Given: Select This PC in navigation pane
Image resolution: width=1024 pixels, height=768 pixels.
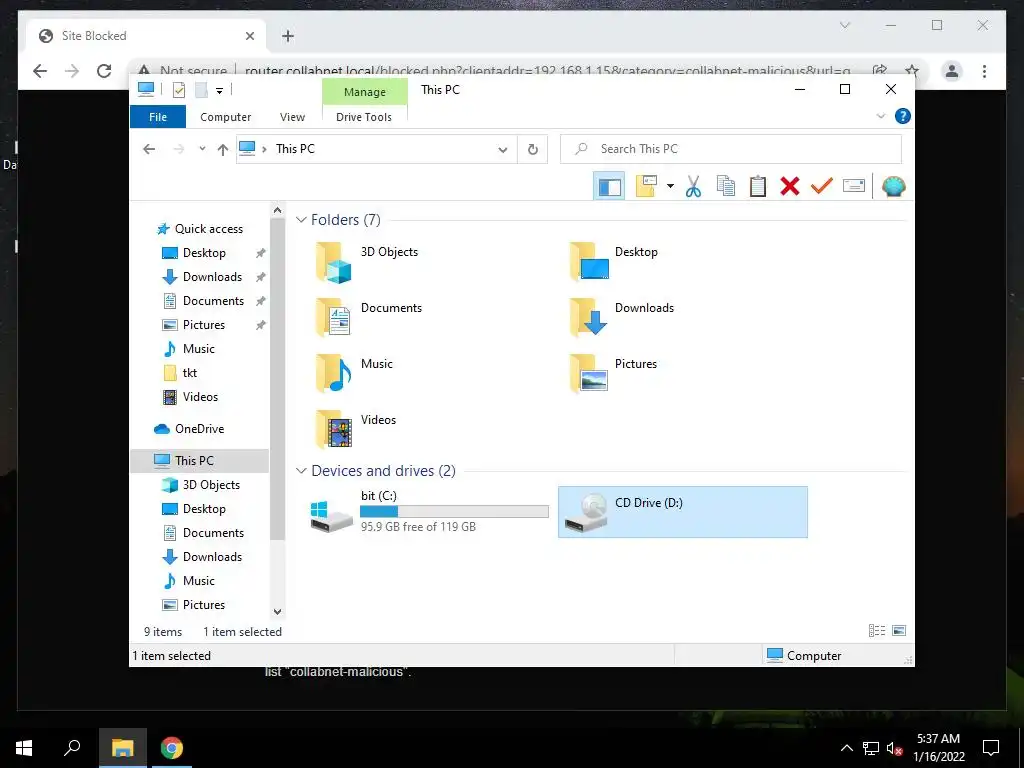Looking at the screenshot, I should tap(199, 461).
